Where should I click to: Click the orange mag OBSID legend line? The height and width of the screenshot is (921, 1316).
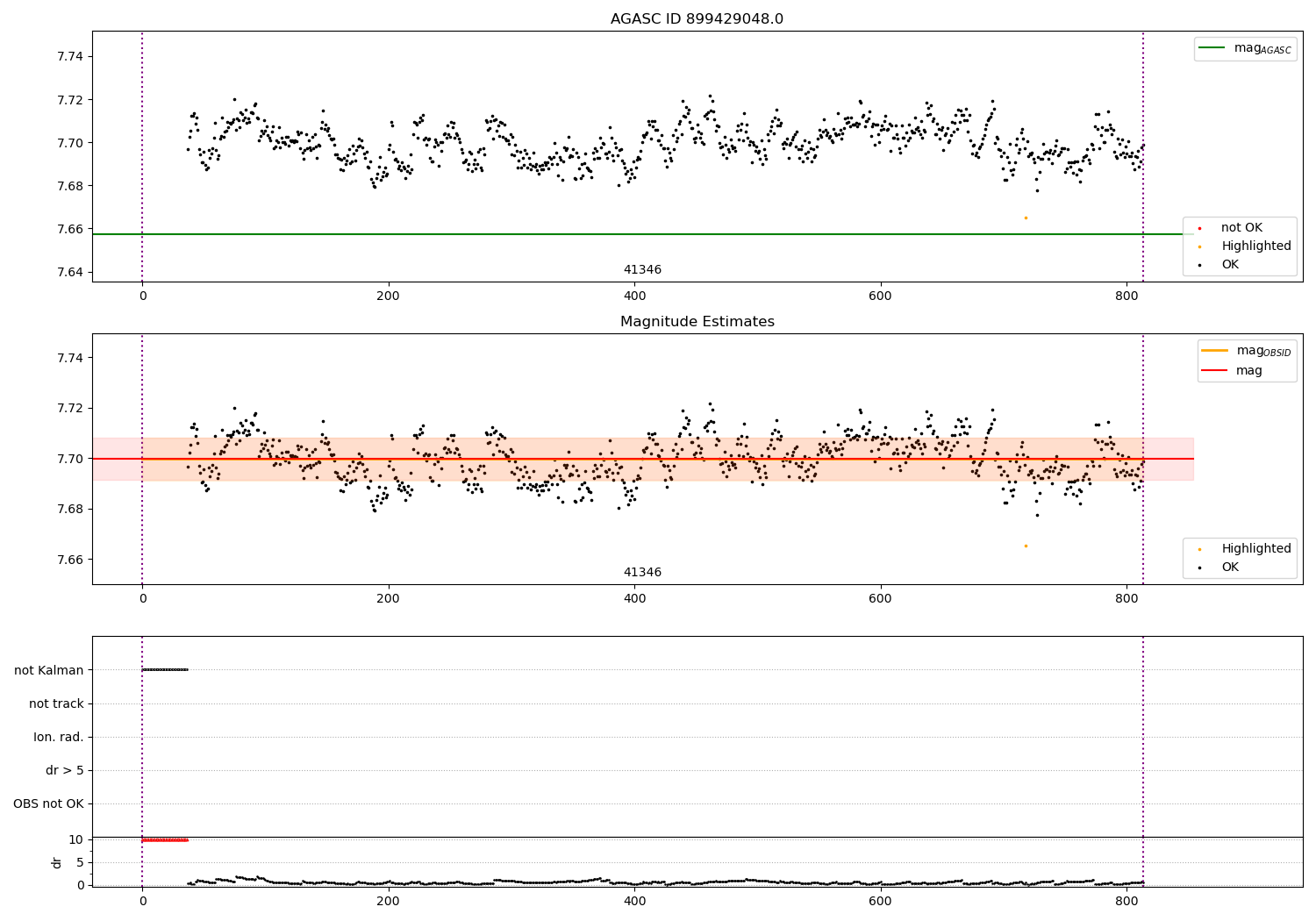[x=1215, y=350]
